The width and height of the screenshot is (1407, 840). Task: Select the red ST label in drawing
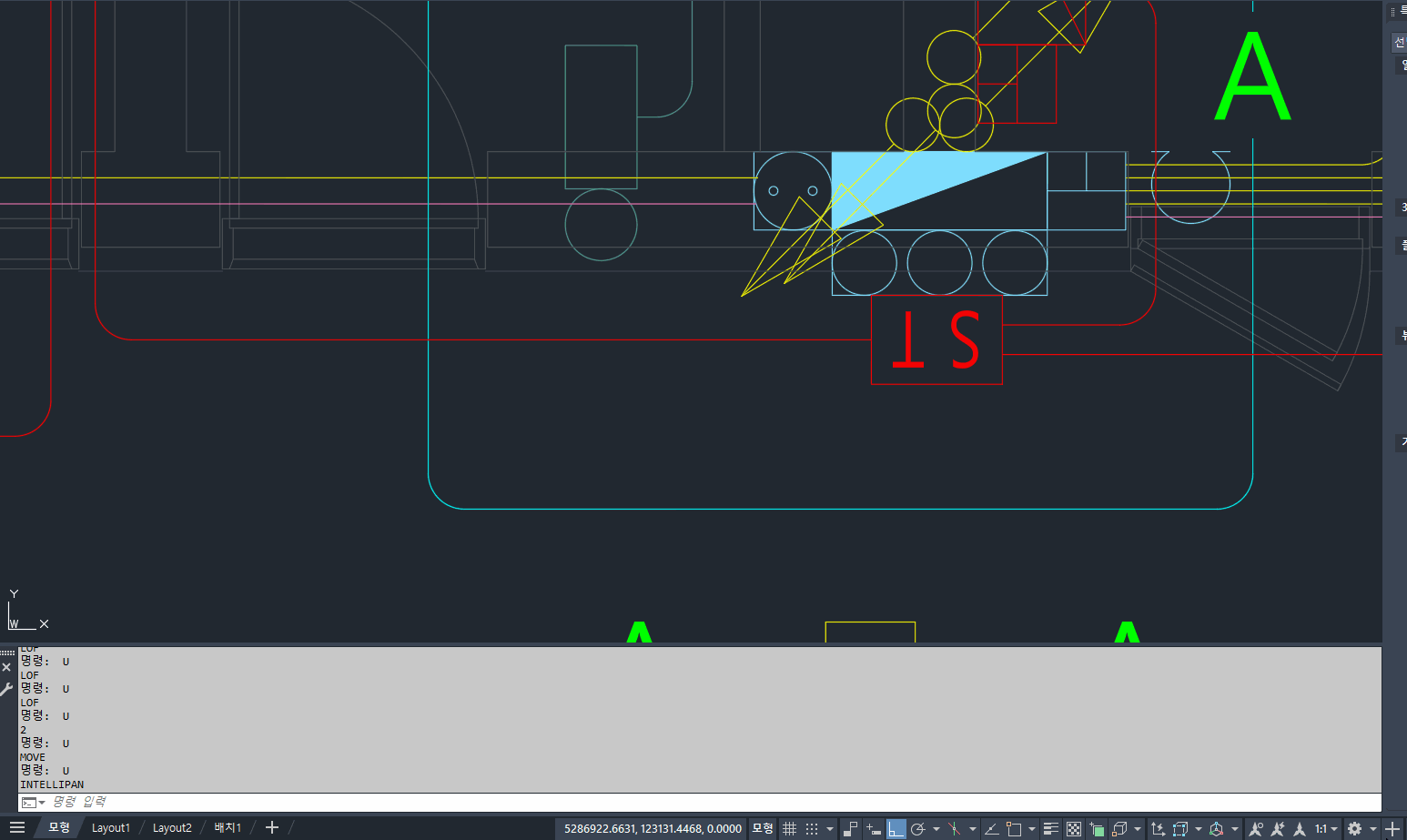pyautogui.click(x=936, y=339)
